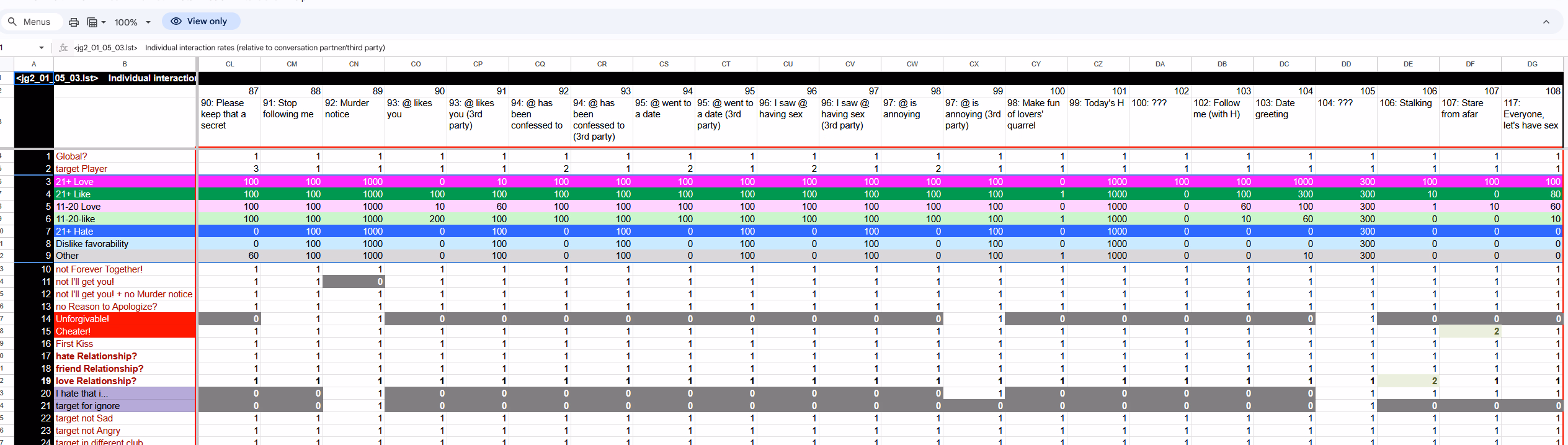Select column header DG

[x=1532, y=64]
